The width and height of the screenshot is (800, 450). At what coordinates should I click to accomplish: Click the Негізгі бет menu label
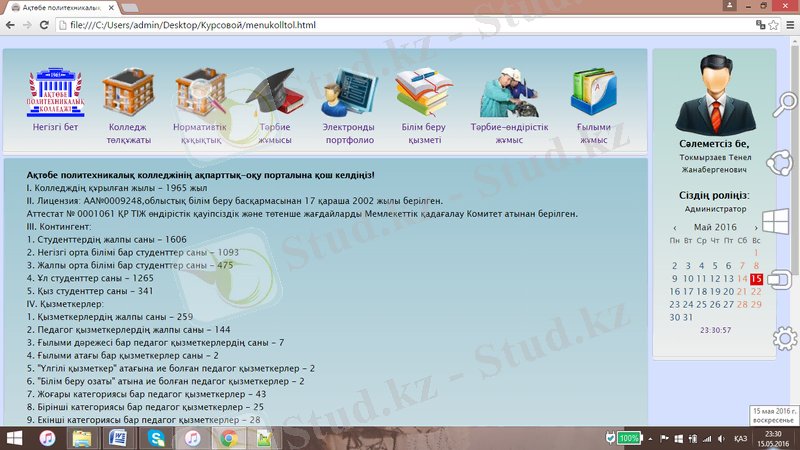(55, 127)
